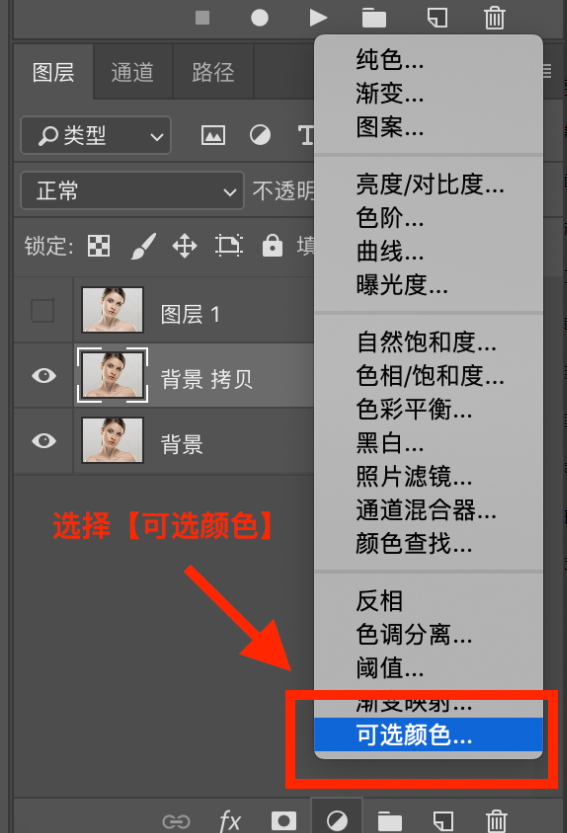Lock transparent pixels checkerboard icon
Viewport: 567px width, 833px height.
[99, 246]
